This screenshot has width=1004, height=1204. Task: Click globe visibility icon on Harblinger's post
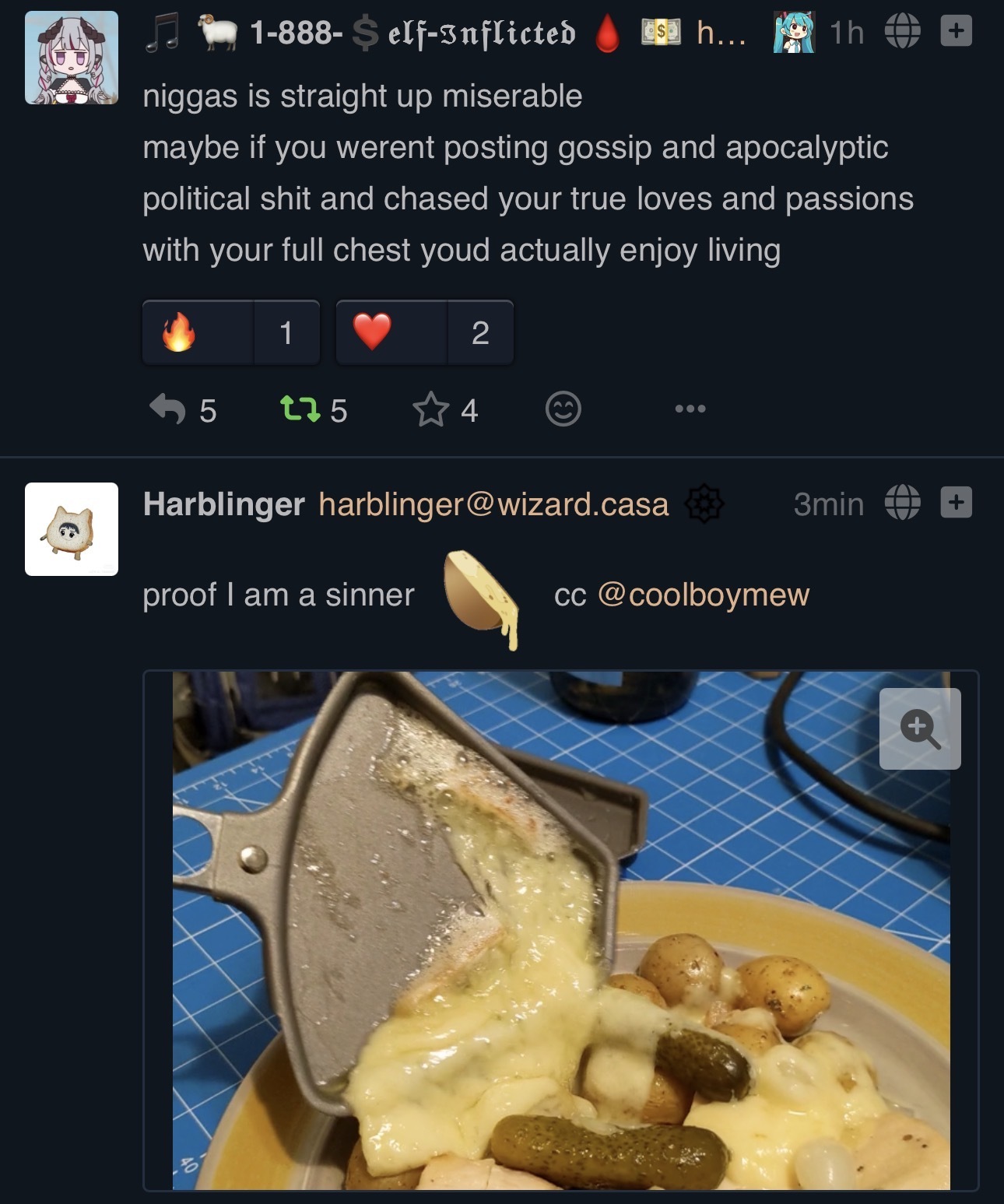(x=902, y=503)
